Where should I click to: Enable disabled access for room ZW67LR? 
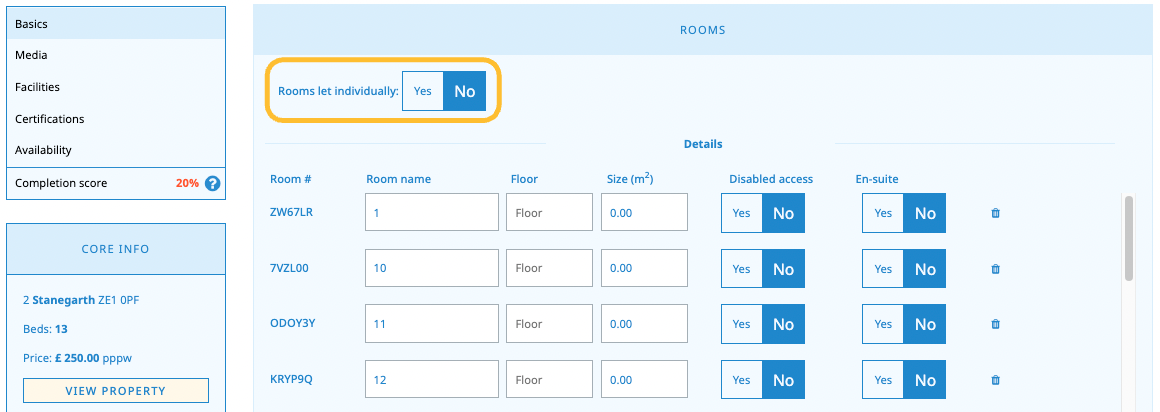741,213
